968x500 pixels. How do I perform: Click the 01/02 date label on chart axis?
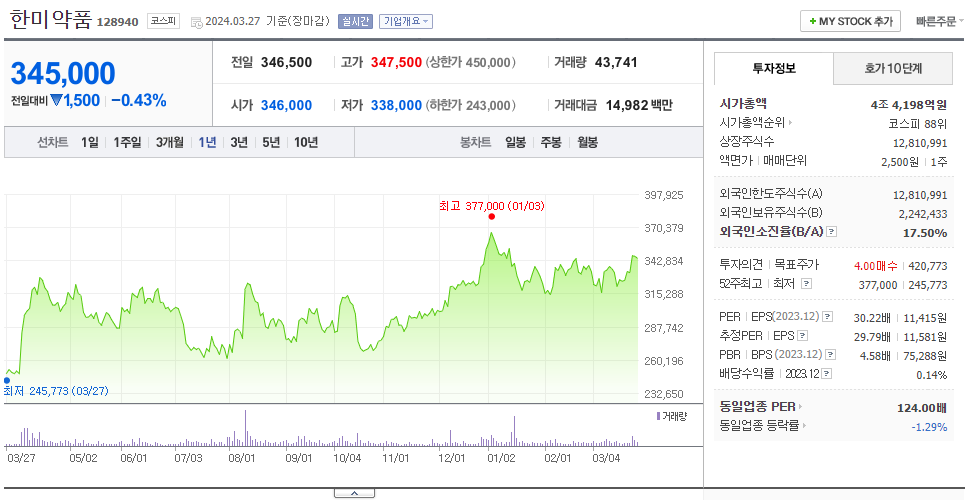pos(501,458)
